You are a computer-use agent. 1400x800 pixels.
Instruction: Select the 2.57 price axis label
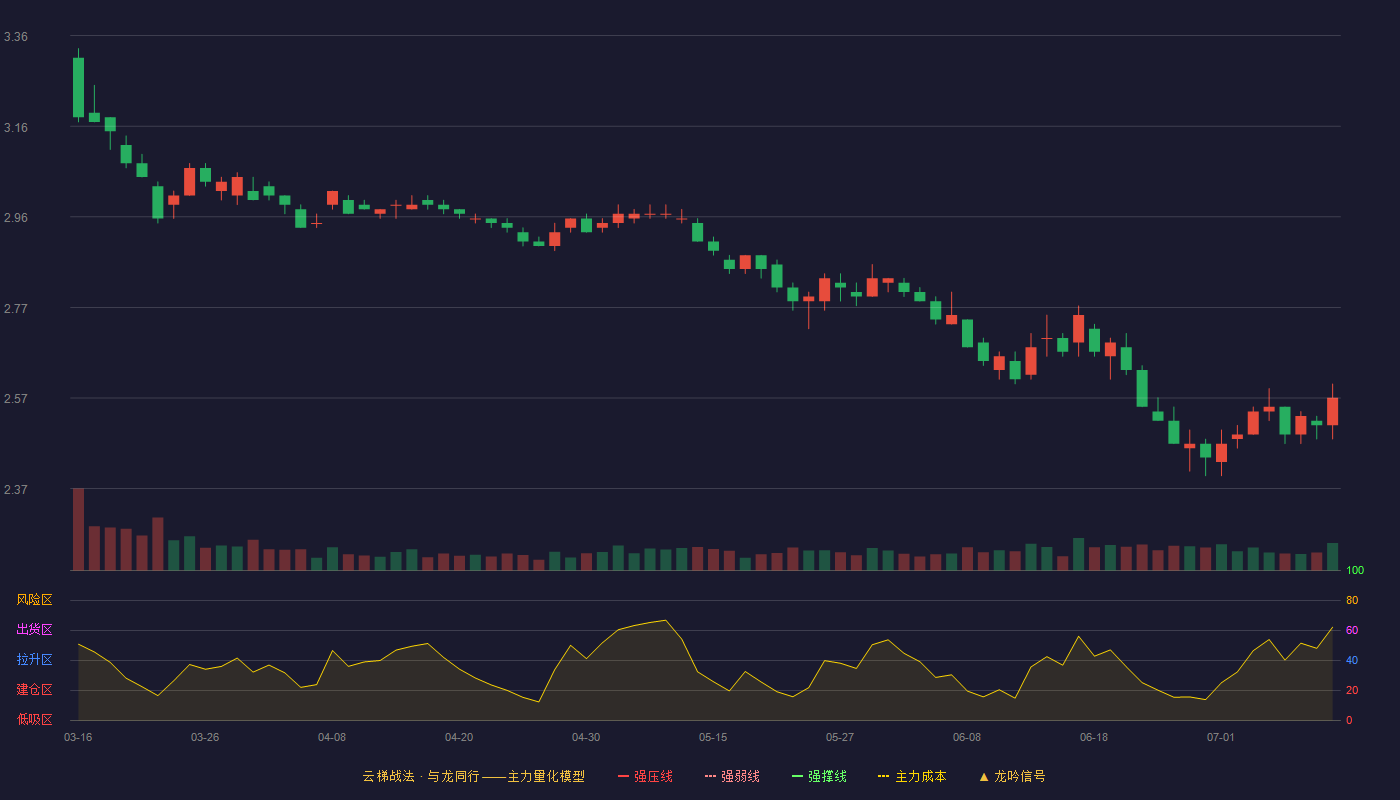[16, 399]
